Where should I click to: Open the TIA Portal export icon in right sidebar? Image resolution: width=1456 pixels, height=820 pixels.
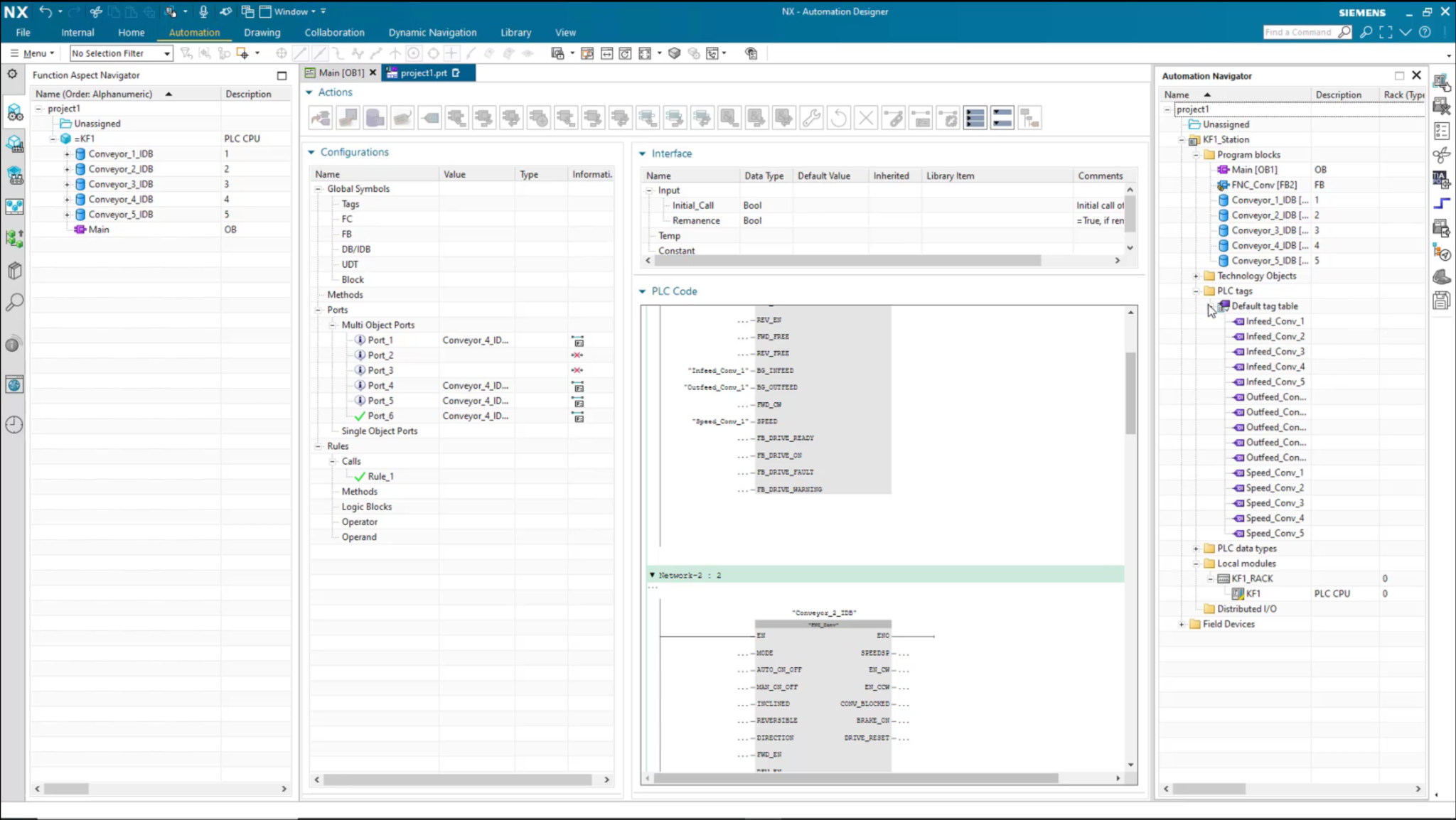pos(1442,179)
